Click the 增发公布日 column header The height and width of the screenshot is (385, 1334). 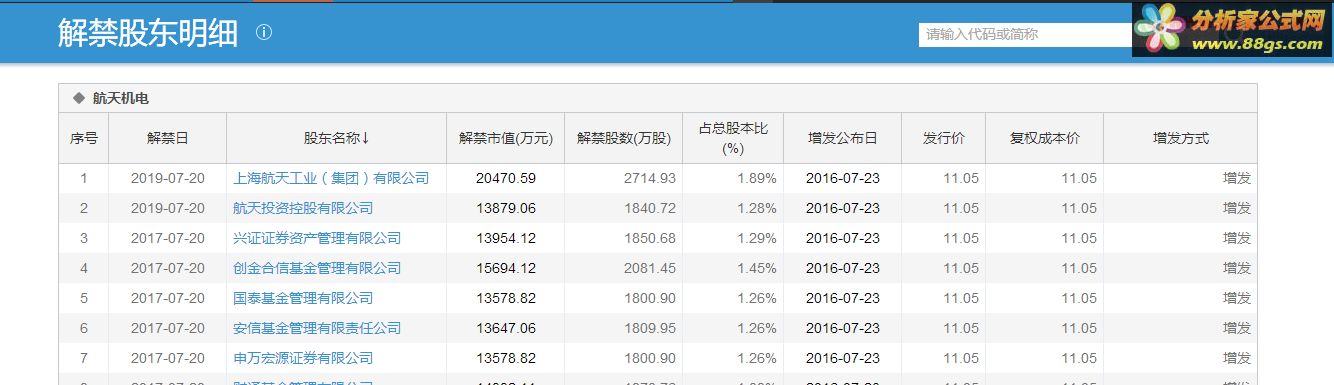click(842, 138)
